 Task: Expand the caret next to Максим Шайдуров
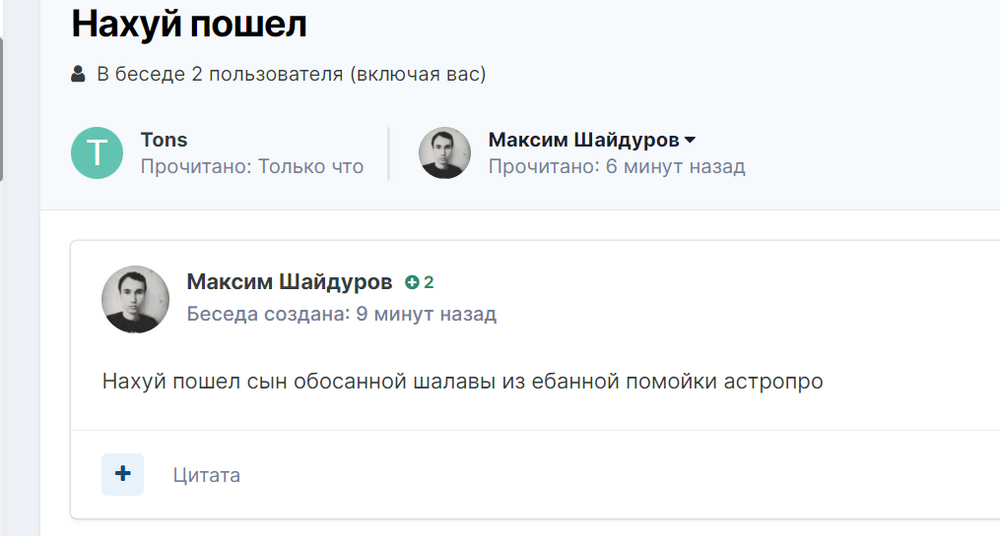tap(690, 140)
